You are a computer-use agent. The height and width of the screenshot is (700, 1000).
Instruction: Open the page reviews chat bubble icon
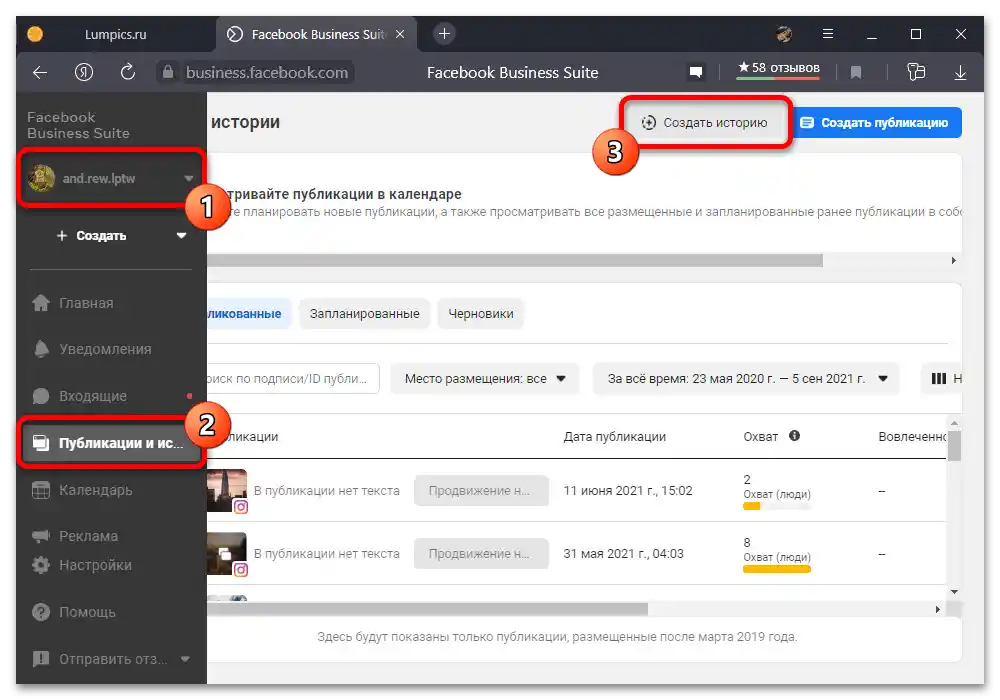[x=696, y=72]
